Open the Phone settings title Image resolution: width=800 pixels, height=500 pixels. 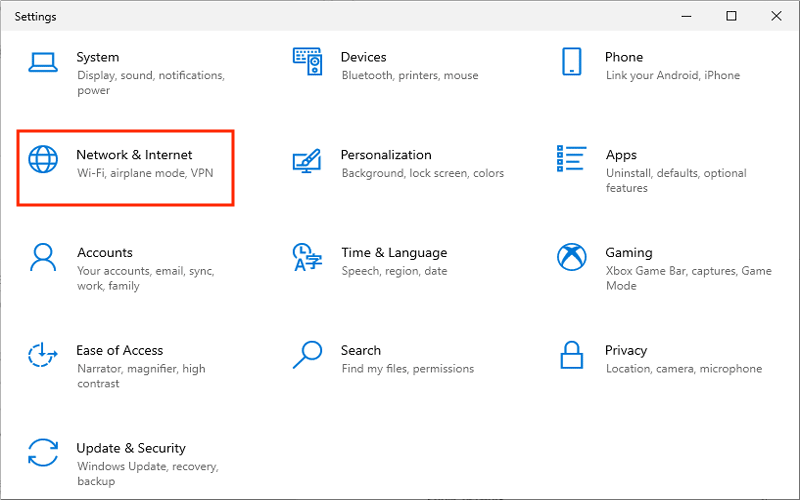tap(623, 57)
